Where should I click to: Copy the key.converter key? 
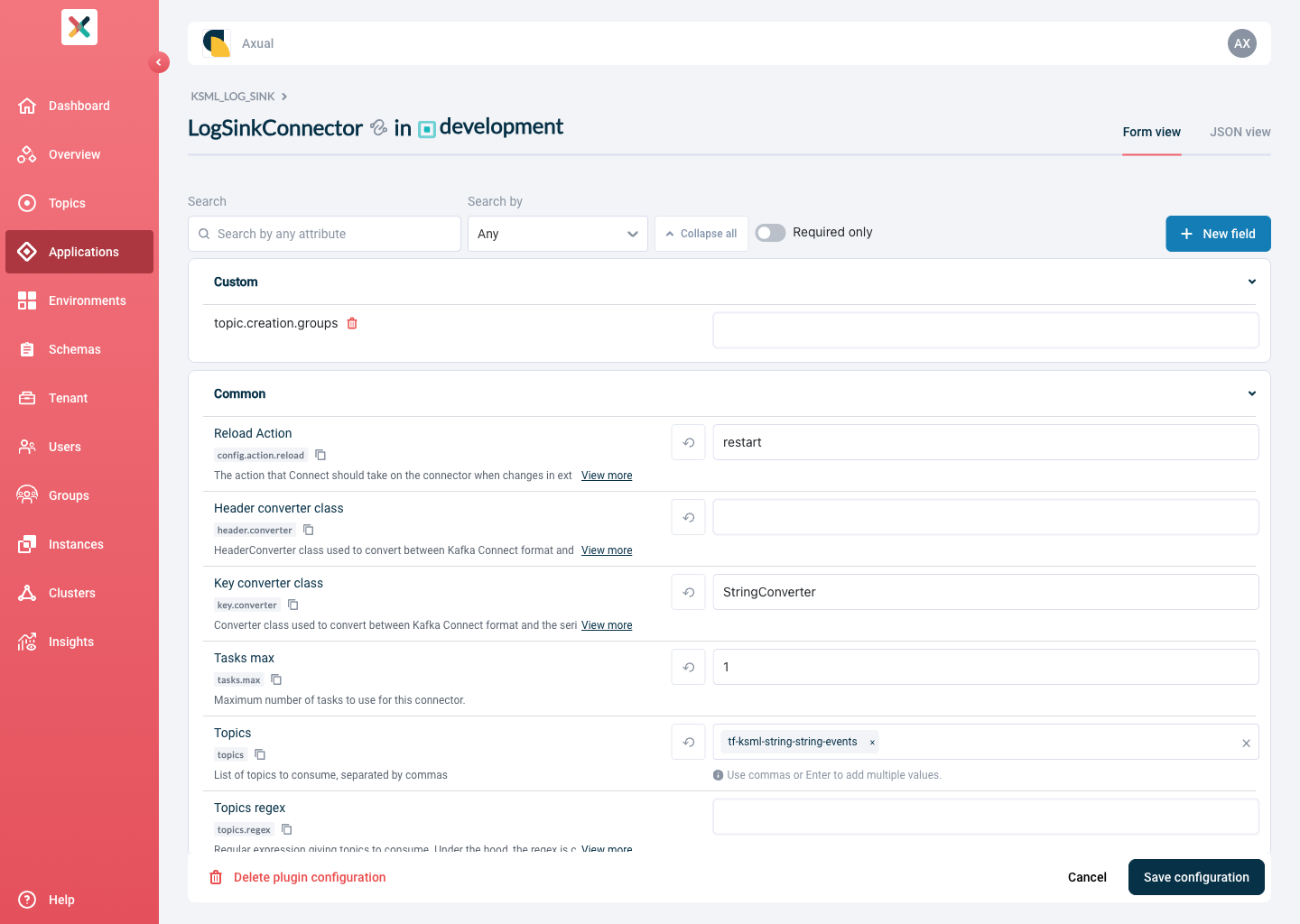click(x=293, y=605)
